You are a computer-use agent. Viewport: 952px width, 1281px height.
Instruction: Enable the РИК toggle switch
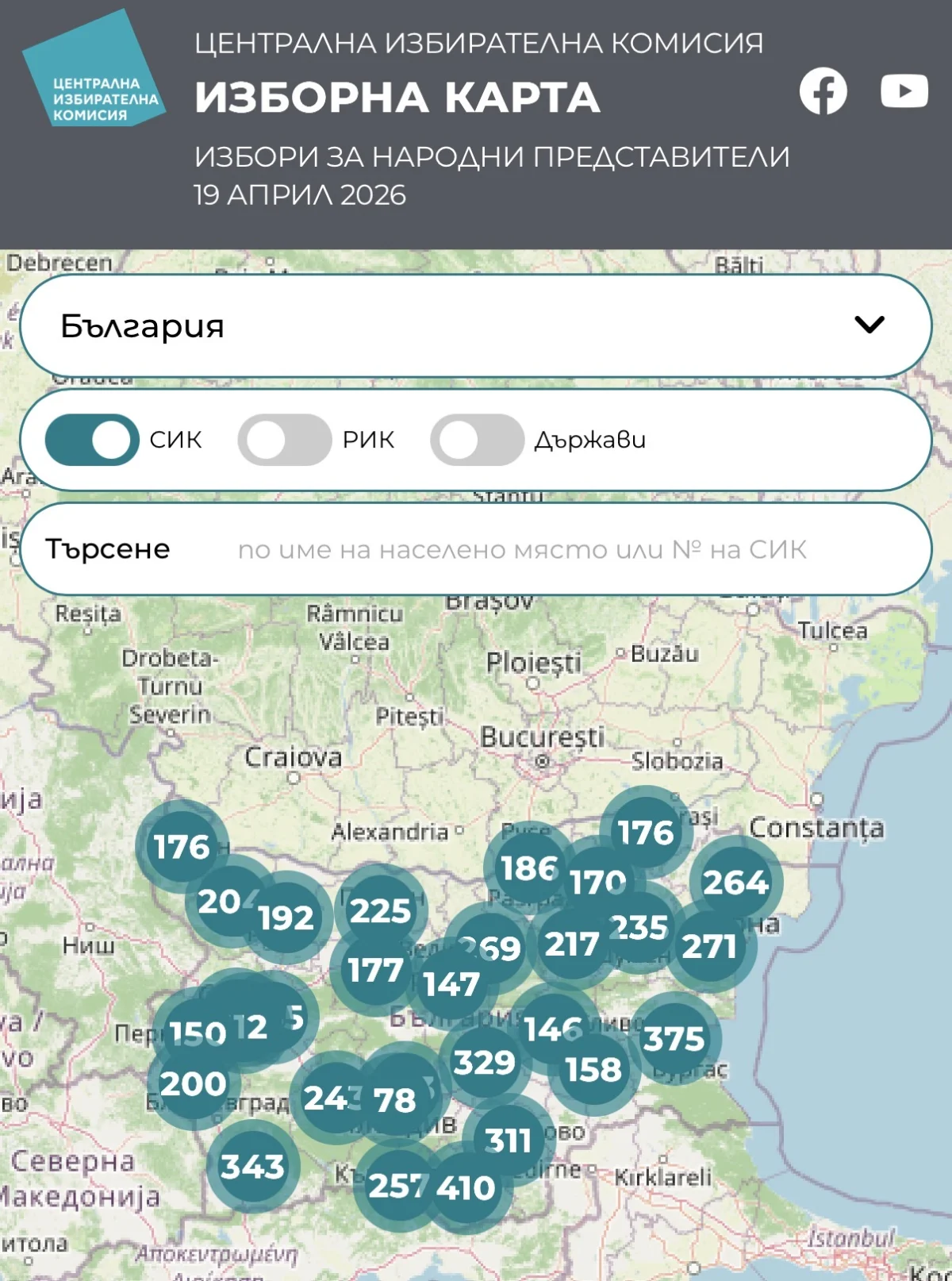pos(284,440)
